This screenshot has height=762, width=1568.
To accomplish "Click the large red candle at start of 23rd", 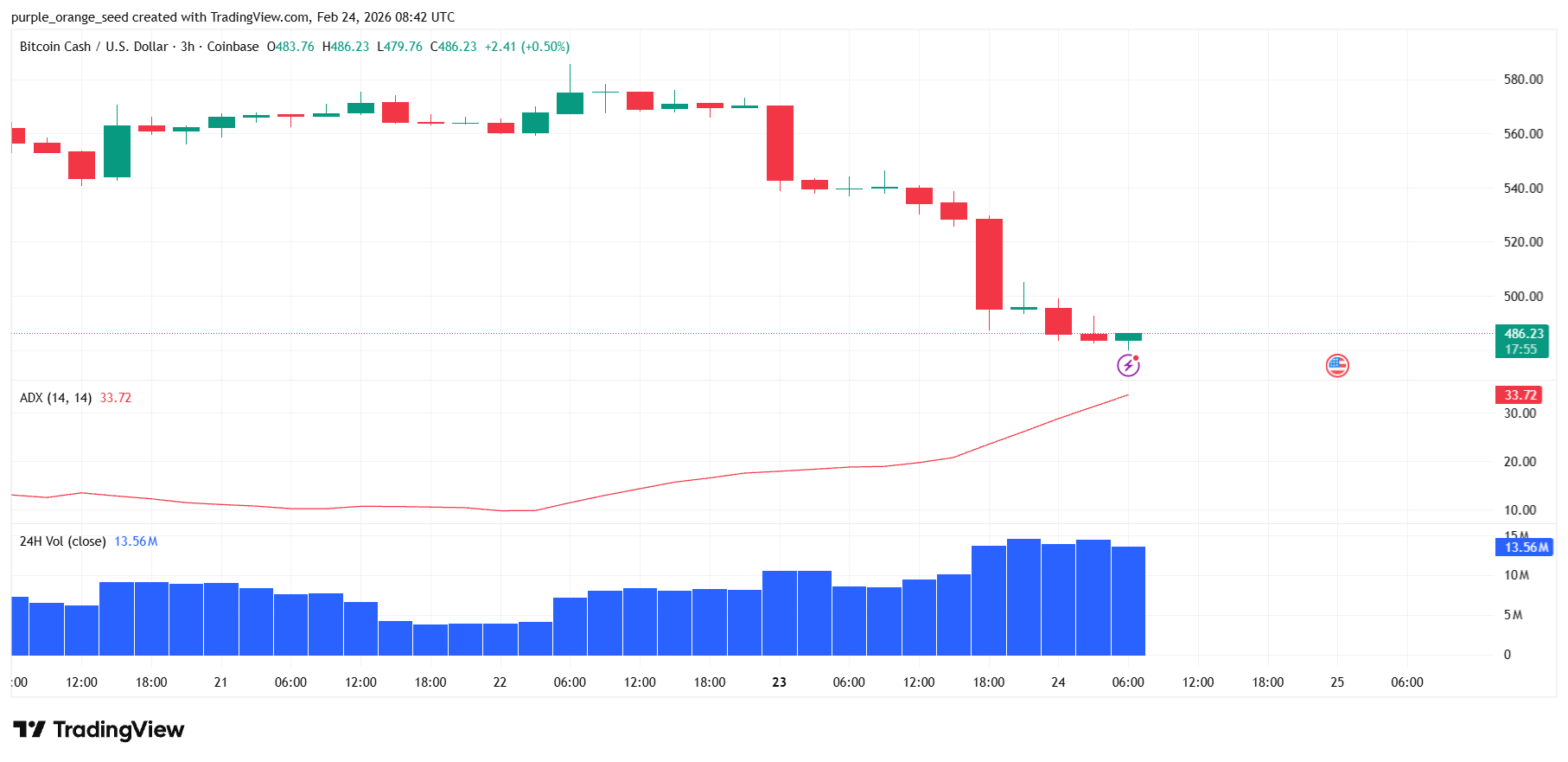I will coord(780,143).
